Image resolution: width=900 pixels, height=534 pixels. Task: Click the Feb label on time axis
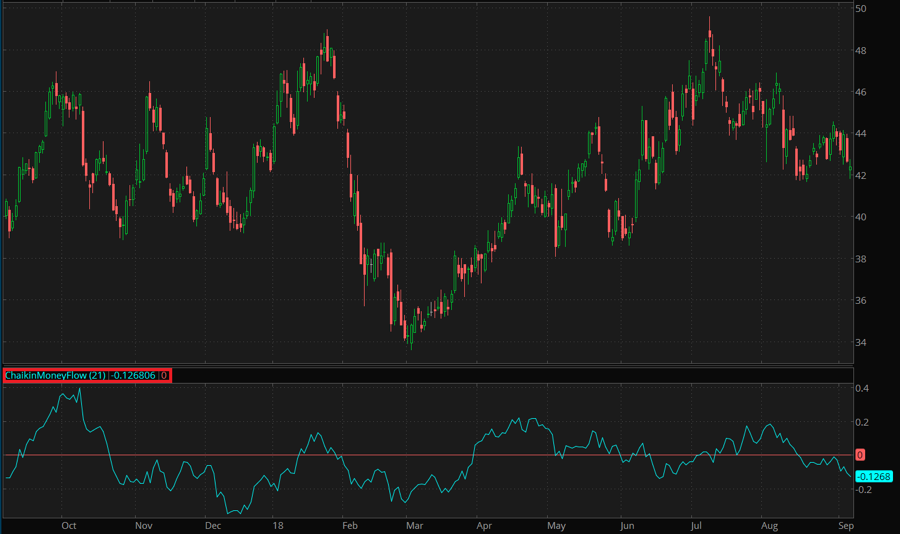349,524
